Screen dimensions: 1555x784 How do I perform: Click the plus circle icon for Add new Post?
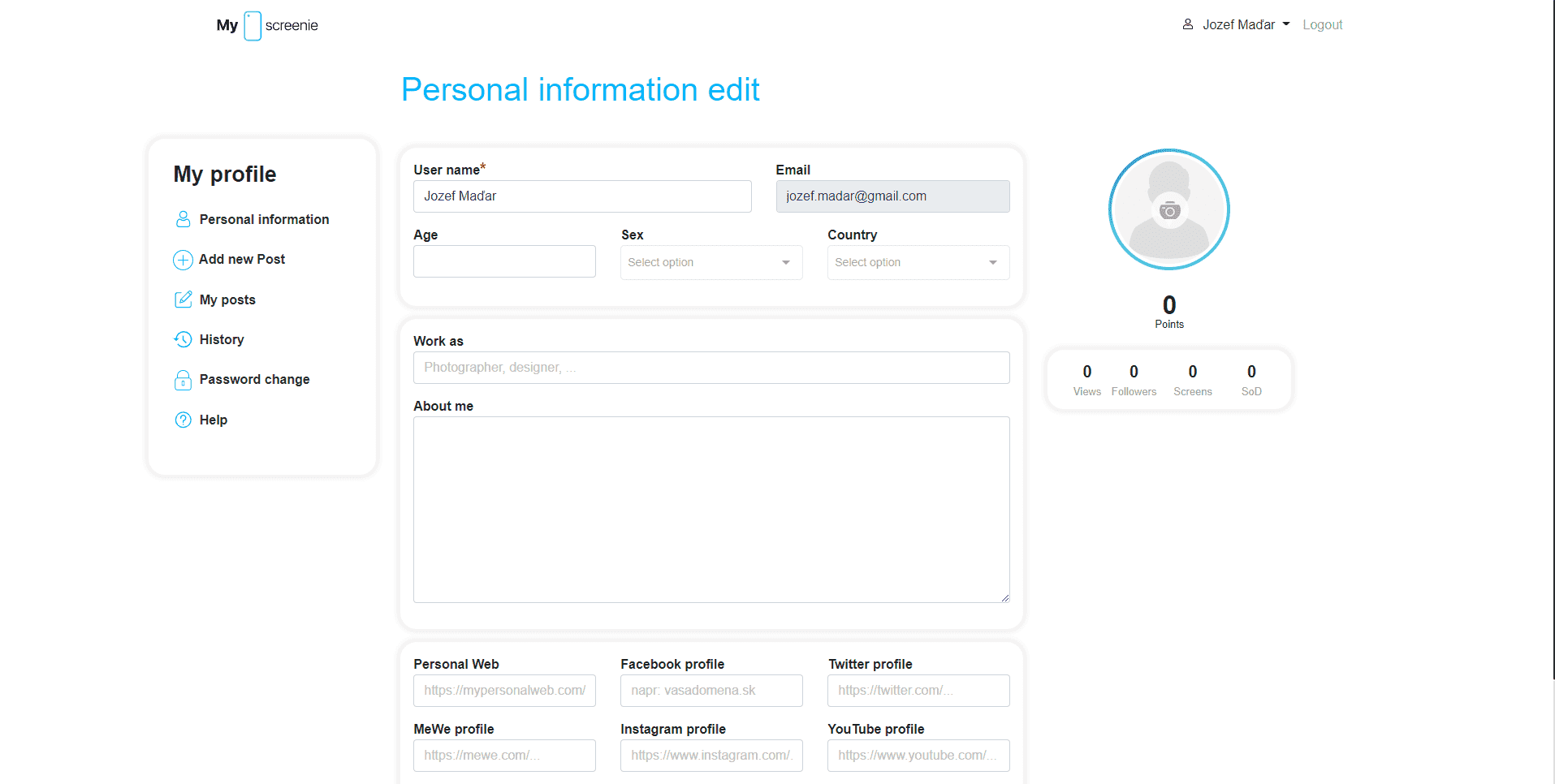click(183, 260)
